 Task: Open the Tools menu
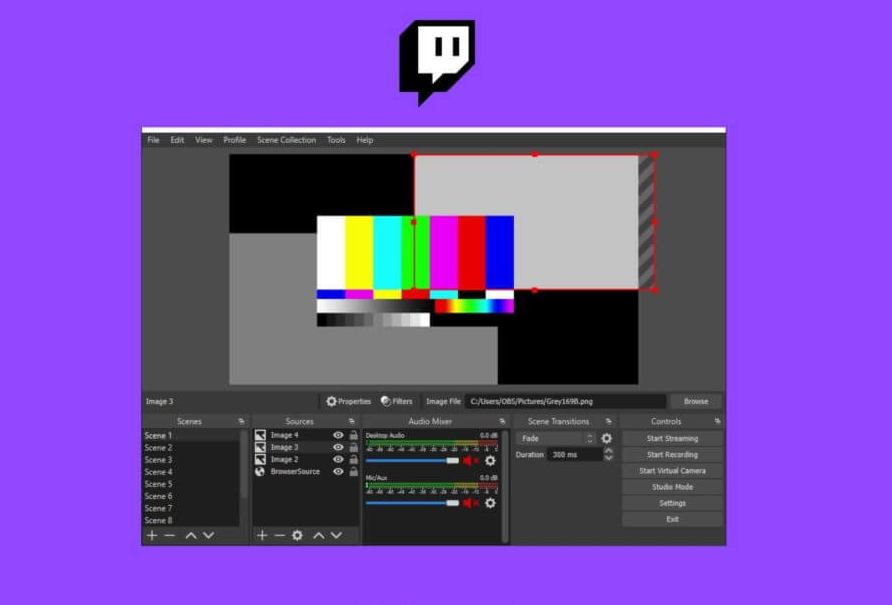[x=336, y=140]
